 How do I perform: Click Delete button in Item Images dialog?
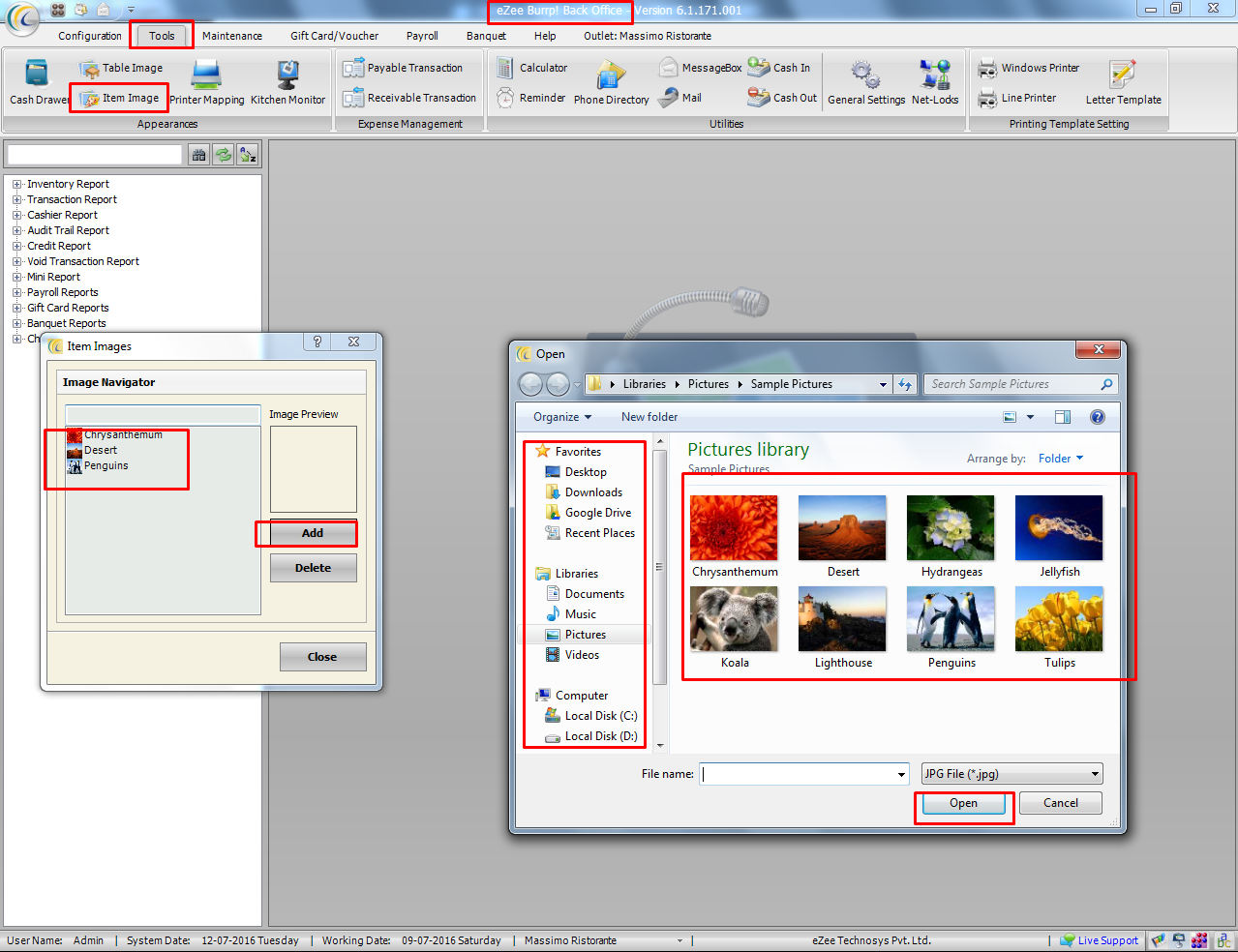coord(313,568)
